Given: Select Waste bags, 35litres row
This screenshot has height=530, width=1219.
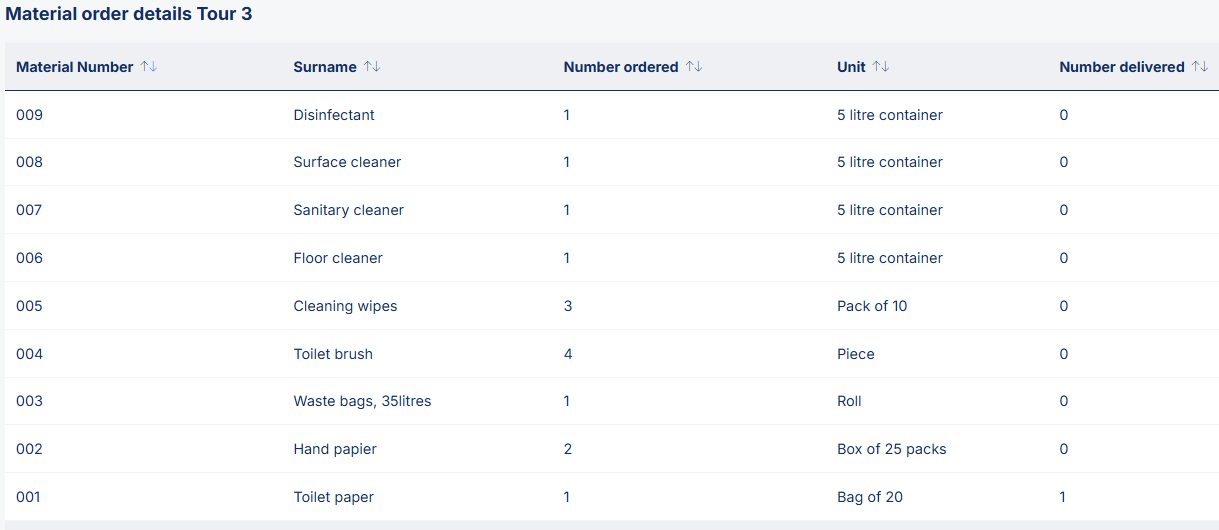Looking at the screenshot, I should pos(362,401).
